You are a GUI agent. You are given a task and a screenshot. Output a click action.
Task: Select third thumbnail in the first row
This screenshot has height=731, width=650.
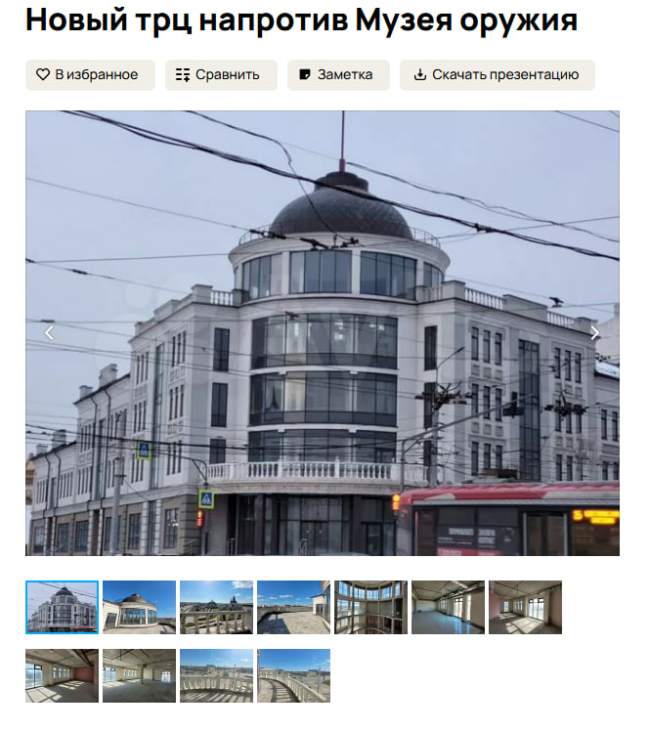(216, 607)
